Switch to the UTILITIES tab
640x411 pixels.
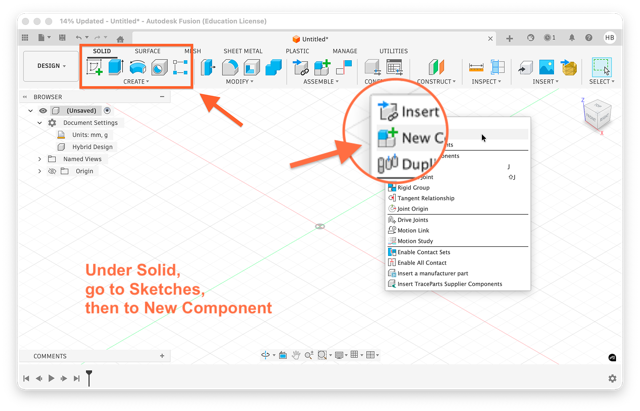pyautogui.click(x=393, y=51)
